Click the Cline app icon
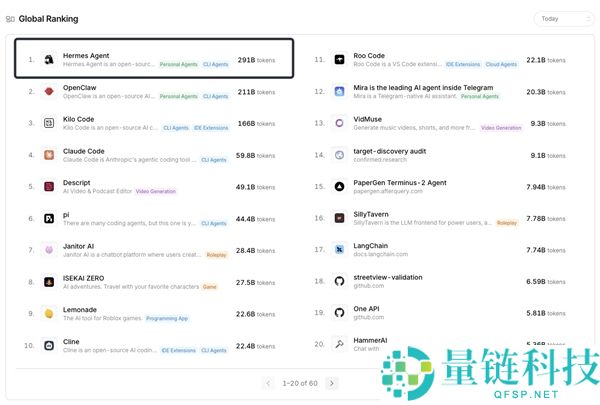Viewport: 600px width, 405px height. click(x=49, y=346)
